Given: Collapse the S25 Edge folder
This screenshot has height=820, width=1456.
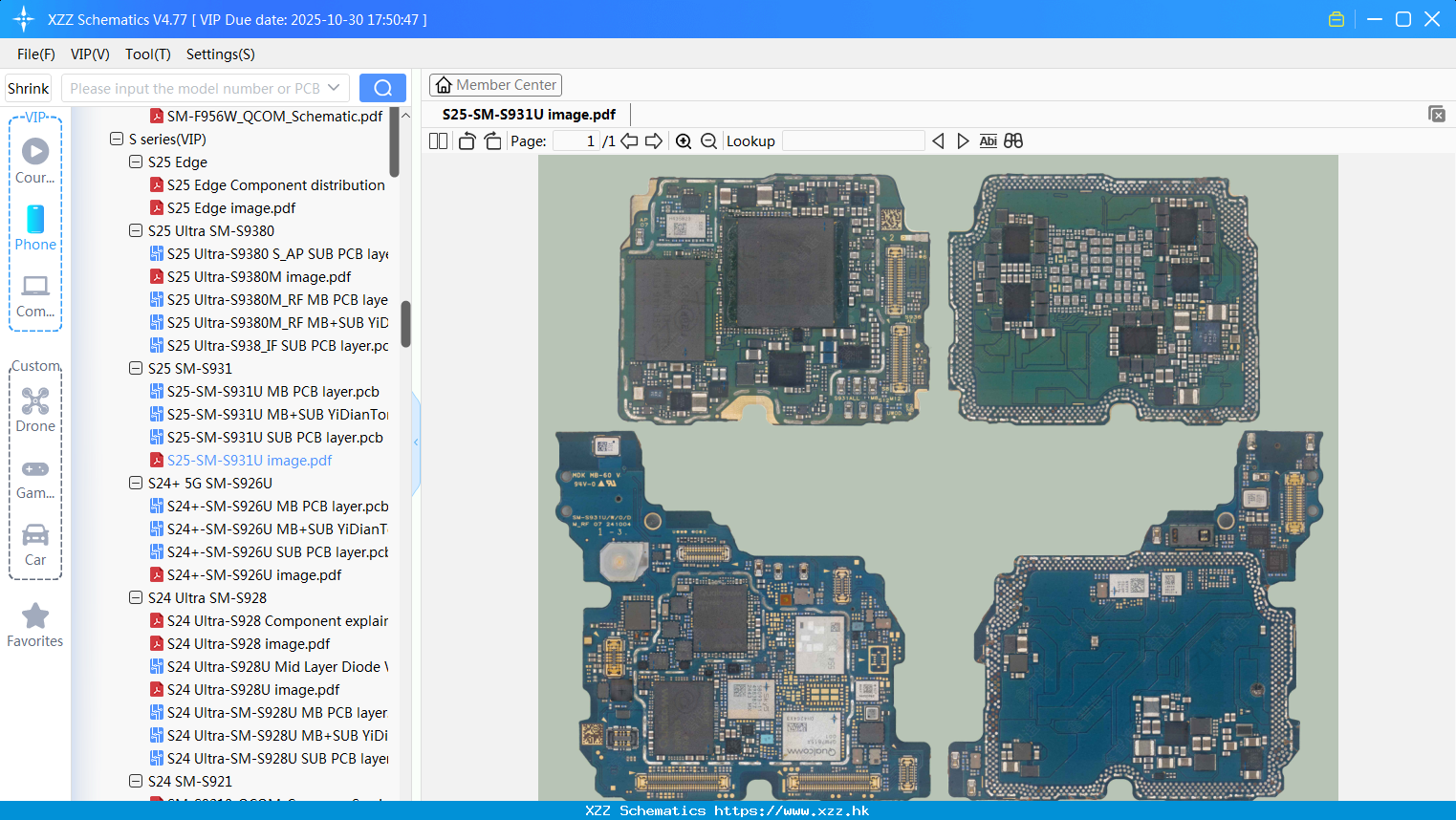Looking at the screenshot, I should pos(135,162).
